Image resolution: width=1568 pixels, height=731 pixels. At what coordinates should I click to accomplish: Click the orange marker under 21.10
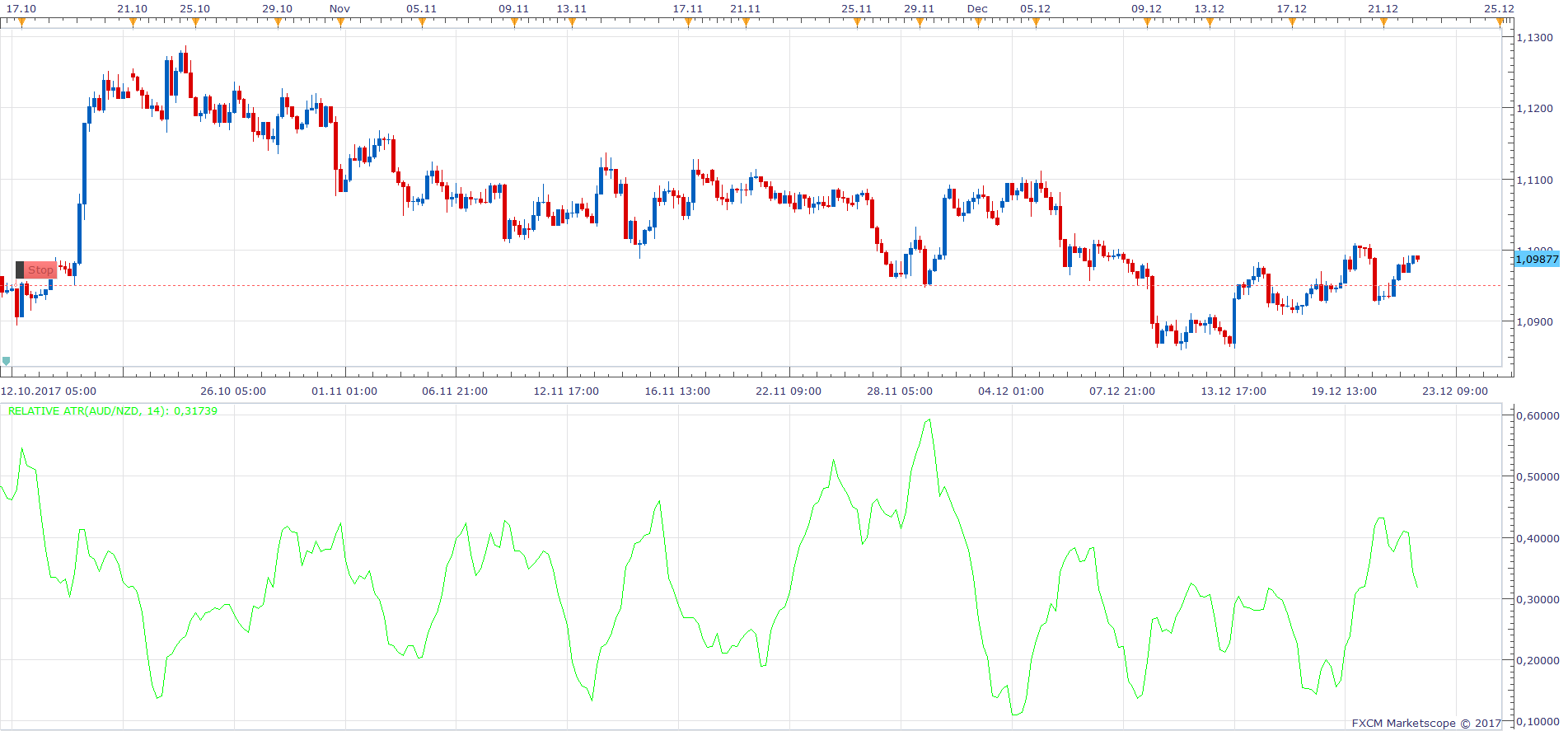coord(133,22)
